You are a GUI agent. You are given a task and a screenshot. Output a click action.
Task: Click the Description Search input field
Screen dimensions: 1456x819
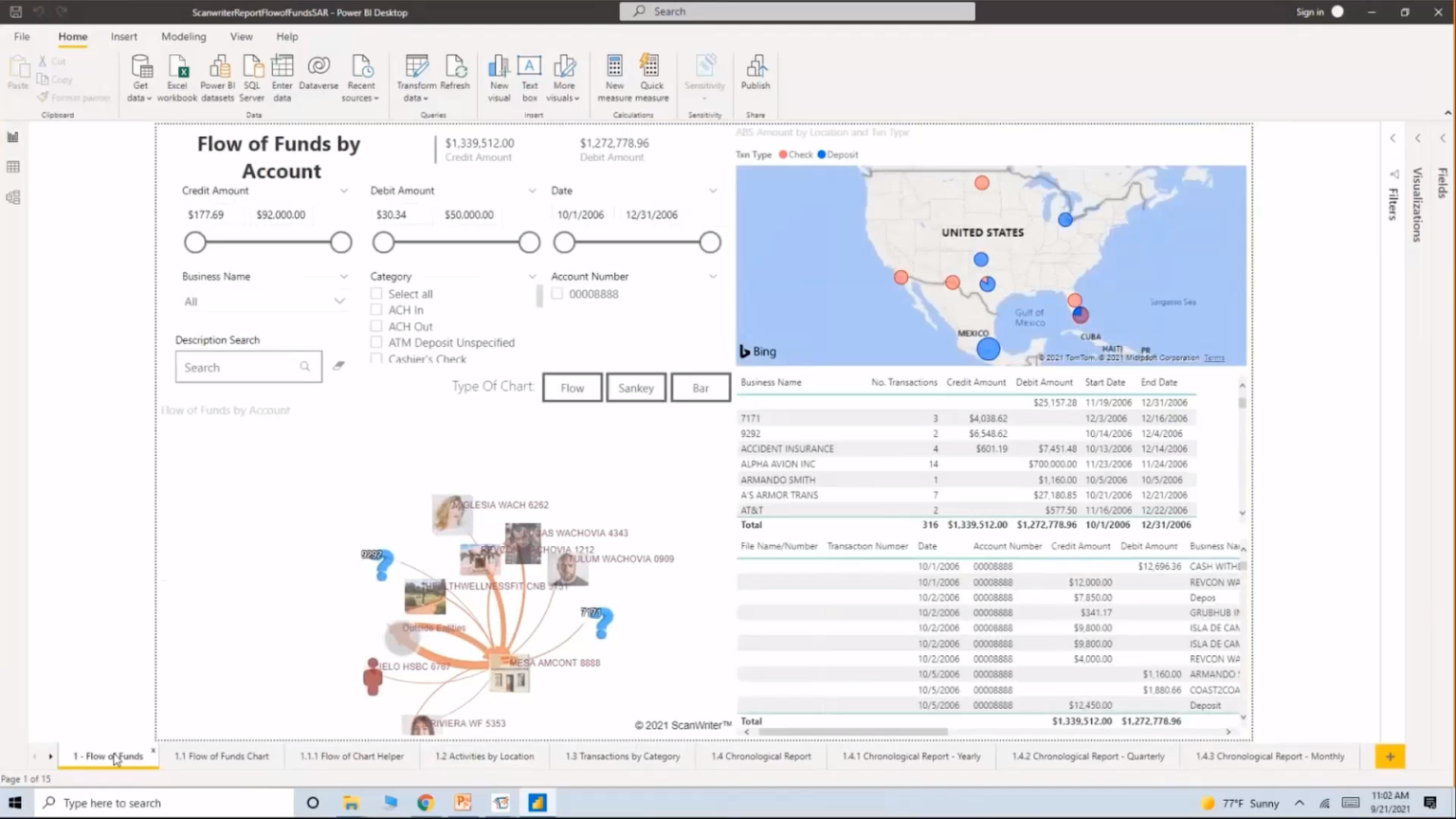pos(248,367)
